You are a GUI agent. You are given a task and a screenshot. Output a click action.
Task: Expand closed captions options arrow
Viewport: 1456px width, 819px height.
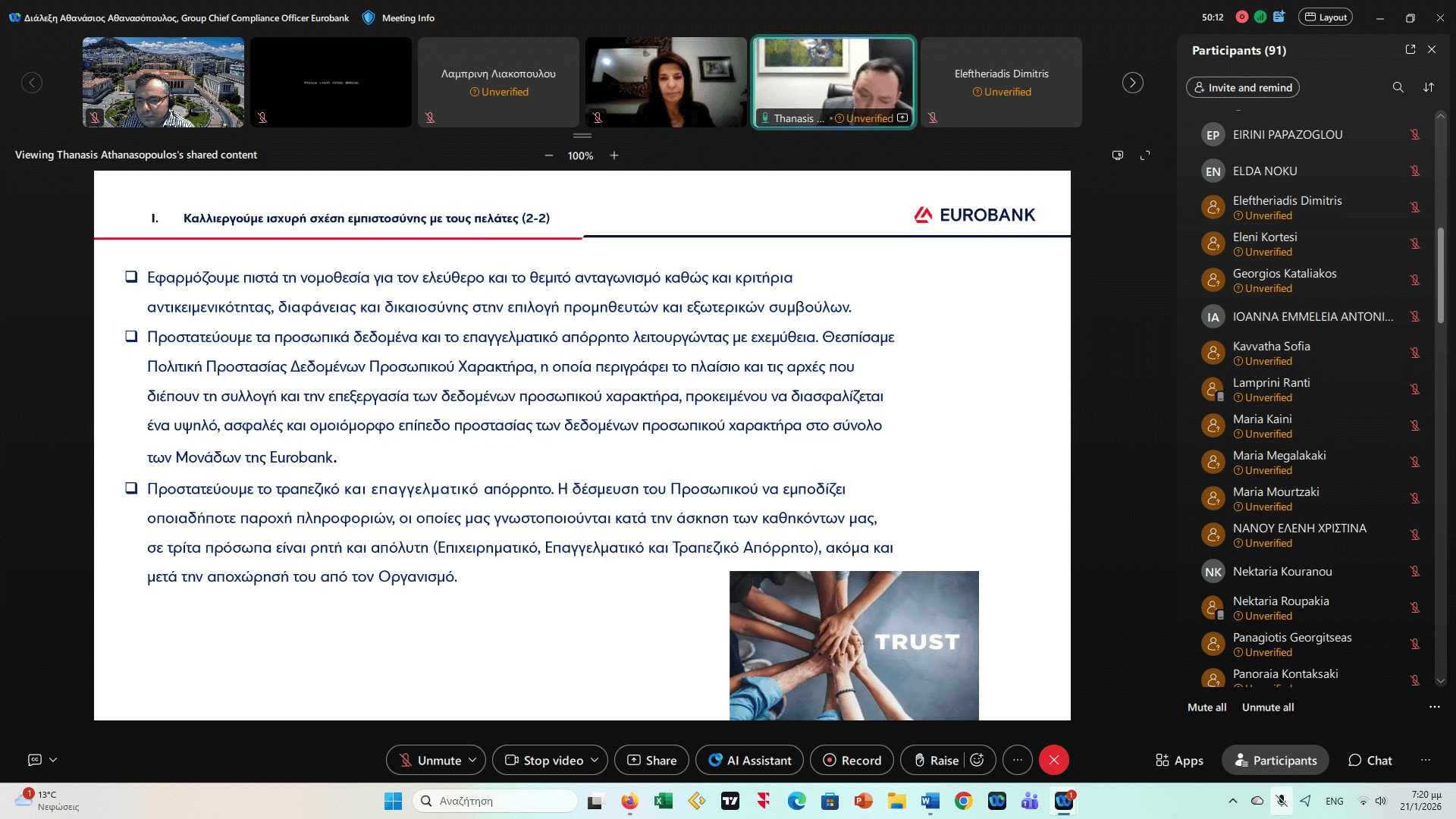click(x=53, y=760)
